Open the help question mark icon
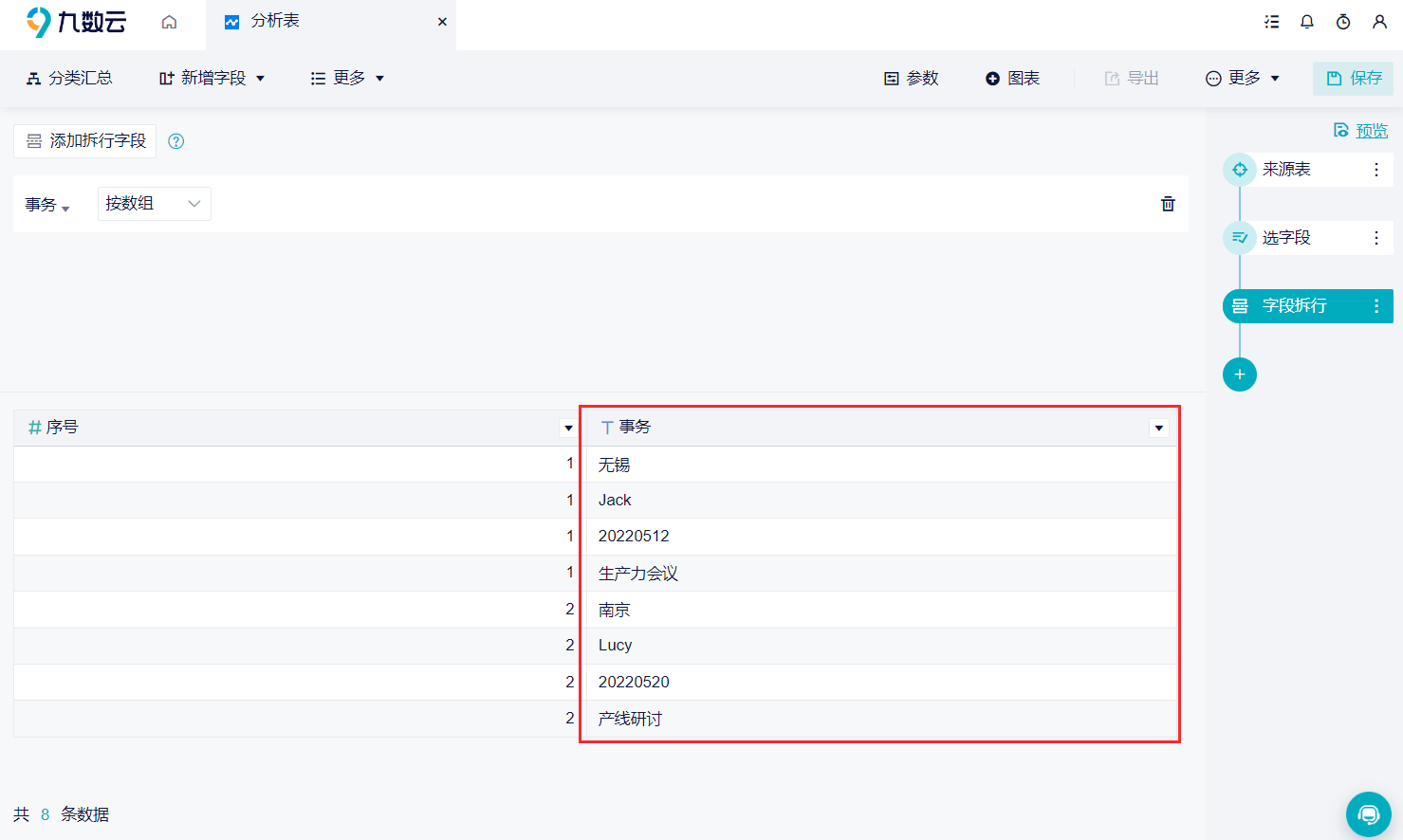 (175, 141)
